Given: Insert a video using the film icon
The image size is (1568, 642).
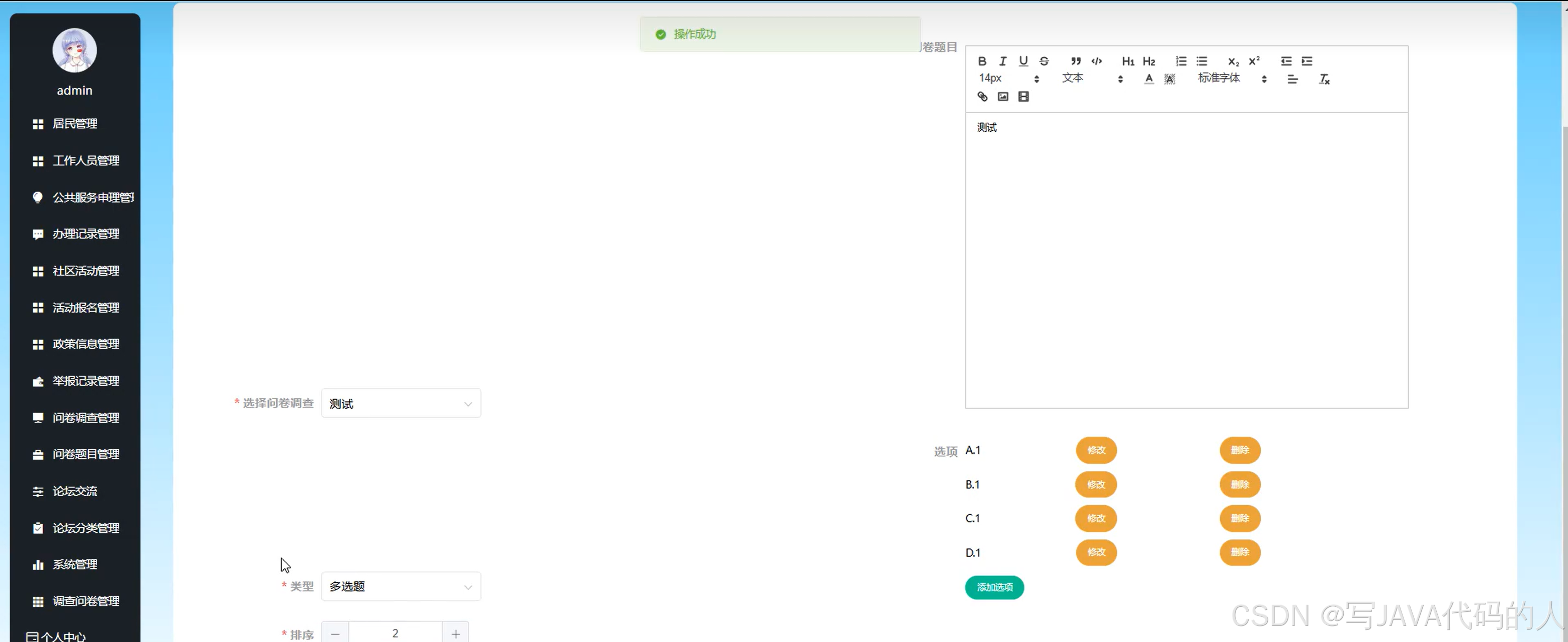Looking at the screenshot, I should (x=1023, y=96).
